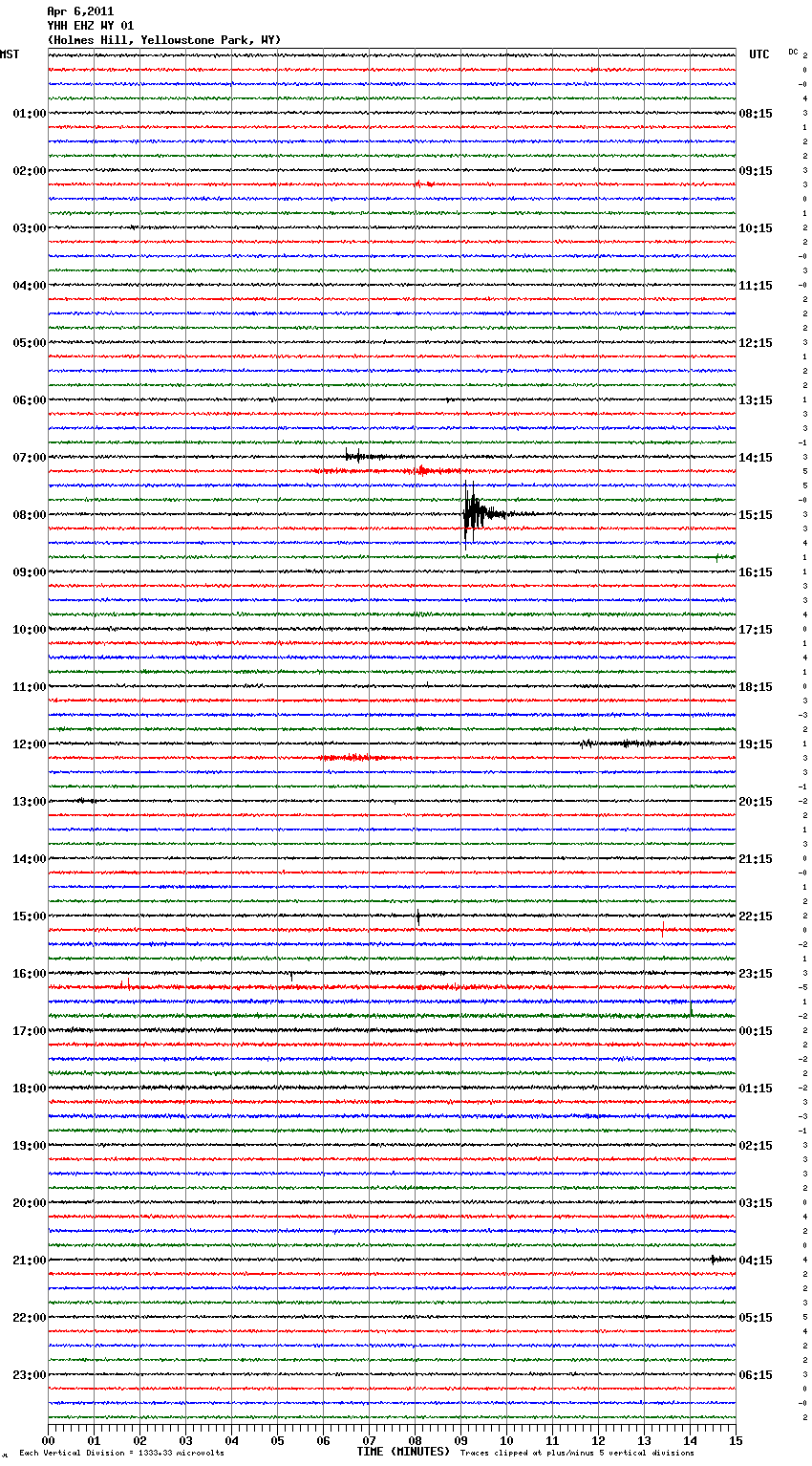Click the 03:00 MST time label
Image resolution: width=812 pixels, height=1466 pixels.
[30, 228]
